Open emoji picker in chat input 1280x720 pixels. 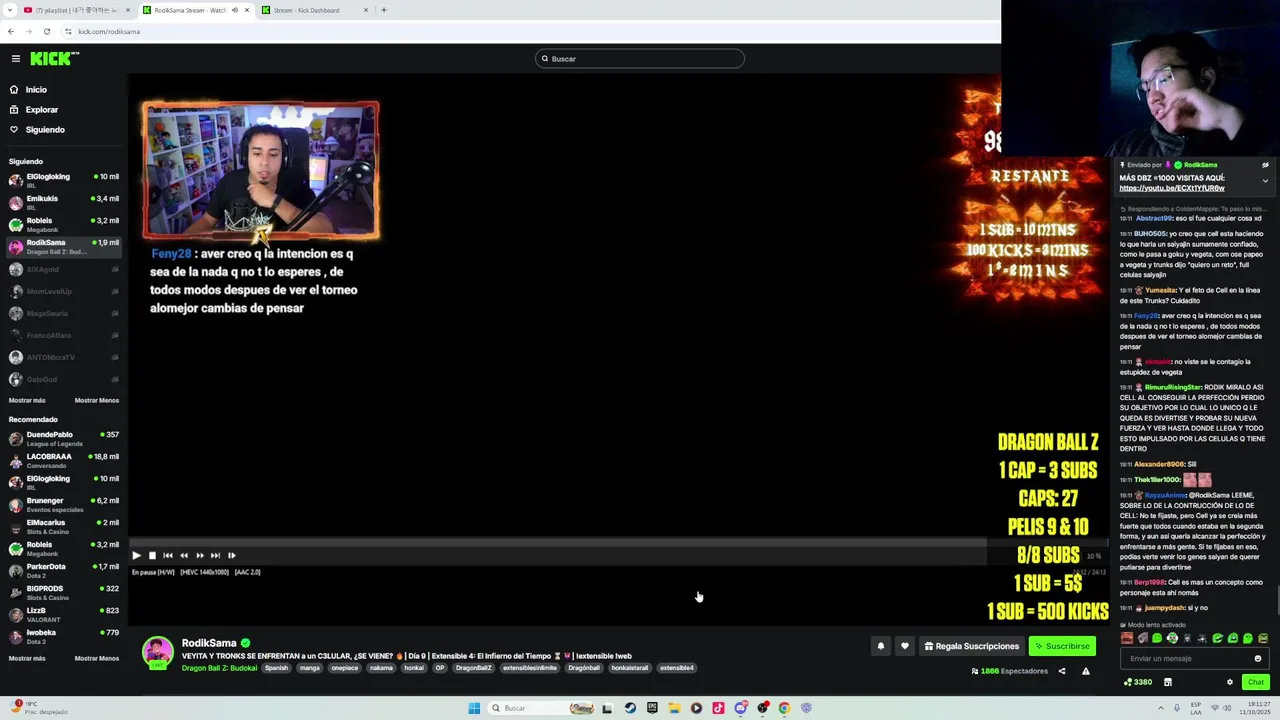1258,659
